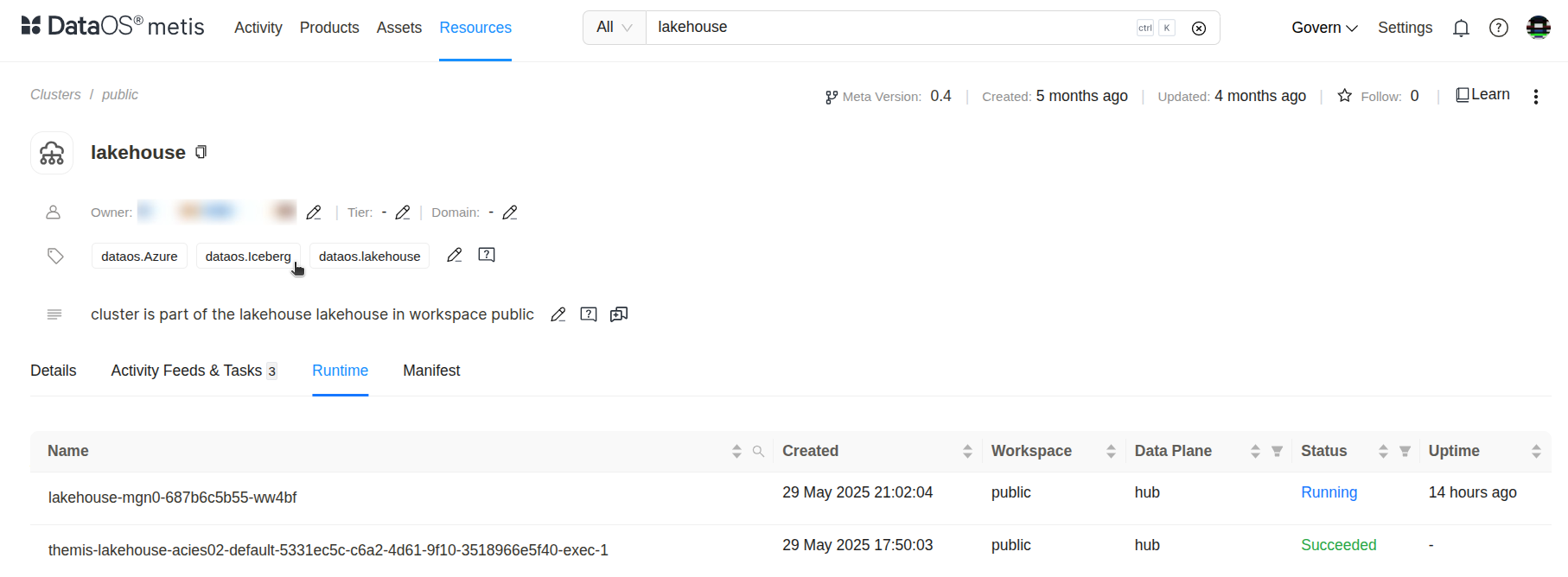1568x577 pixels.
Task: Toggle sort on the Uptime column
Action: pos(1536,451)
